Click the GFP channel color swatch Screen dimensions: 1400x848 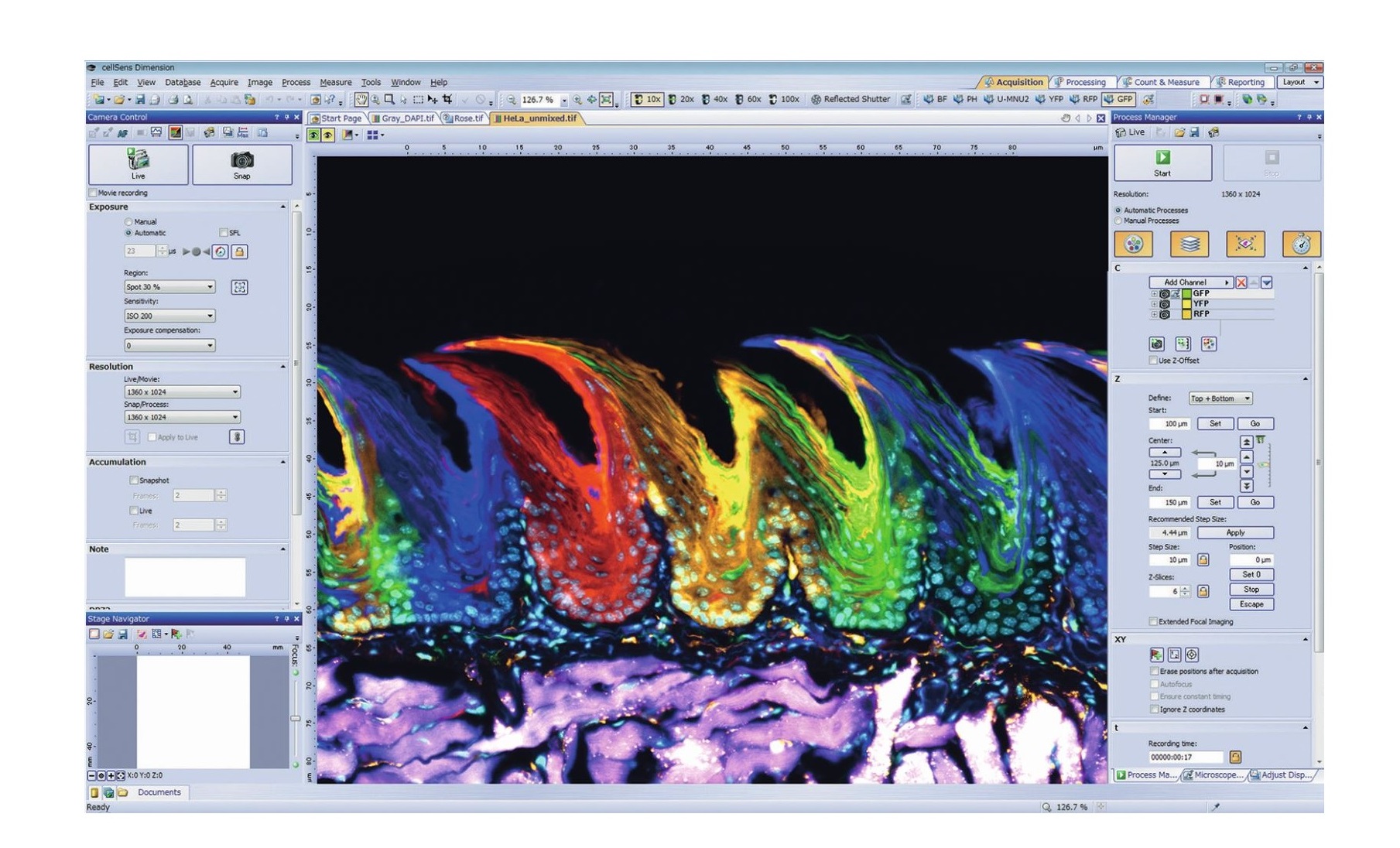[x=1186, y=293]
